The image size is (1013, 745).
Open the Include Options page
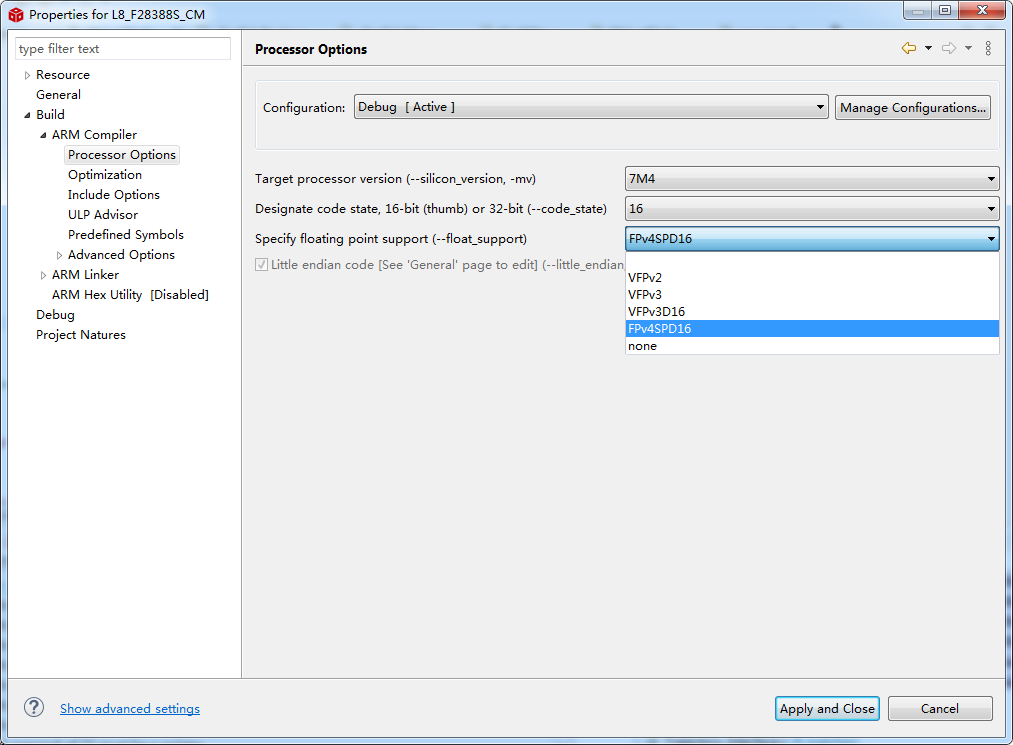(x=114, y=195)
